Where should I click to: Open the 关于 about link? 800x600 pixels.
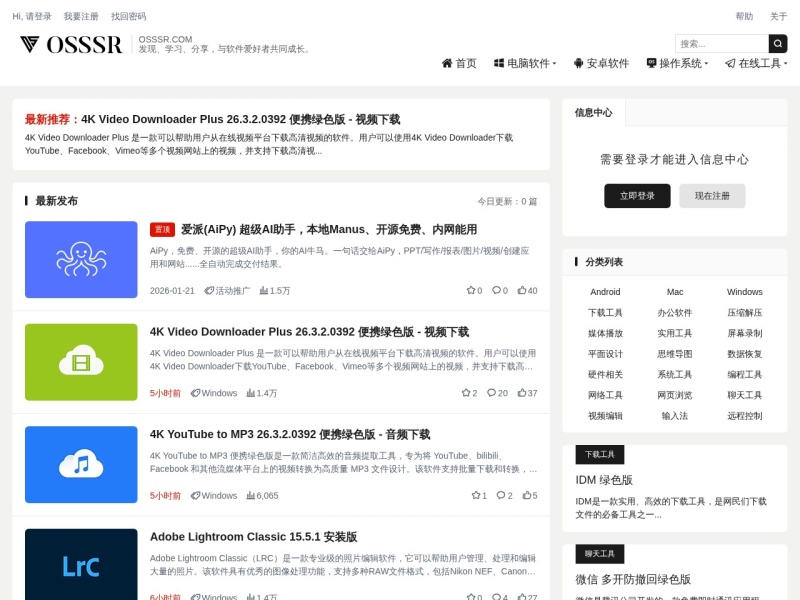click(779, 16)
